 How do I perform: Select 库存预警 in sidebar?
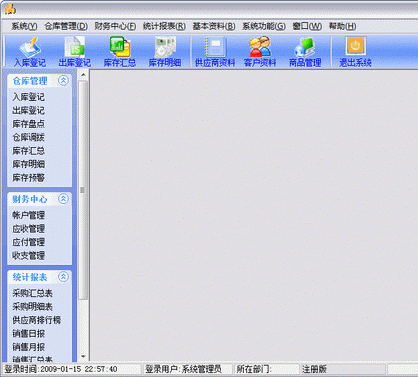(x=28, y=177)
